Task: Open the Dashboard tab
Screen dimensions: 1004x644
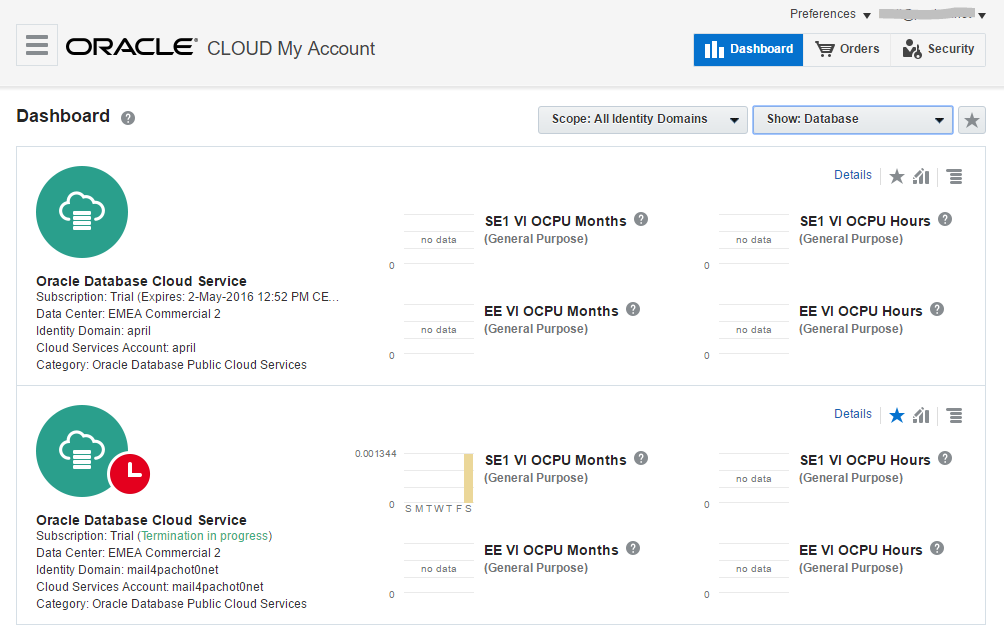Action: click(748, 49)
